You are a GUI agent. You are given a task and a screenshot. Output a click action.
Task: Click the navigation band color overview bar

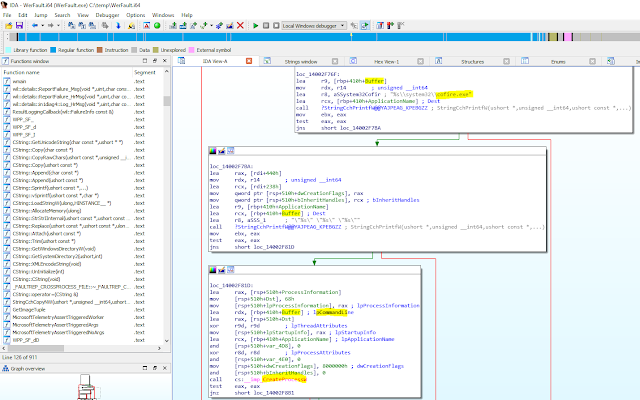320,36
